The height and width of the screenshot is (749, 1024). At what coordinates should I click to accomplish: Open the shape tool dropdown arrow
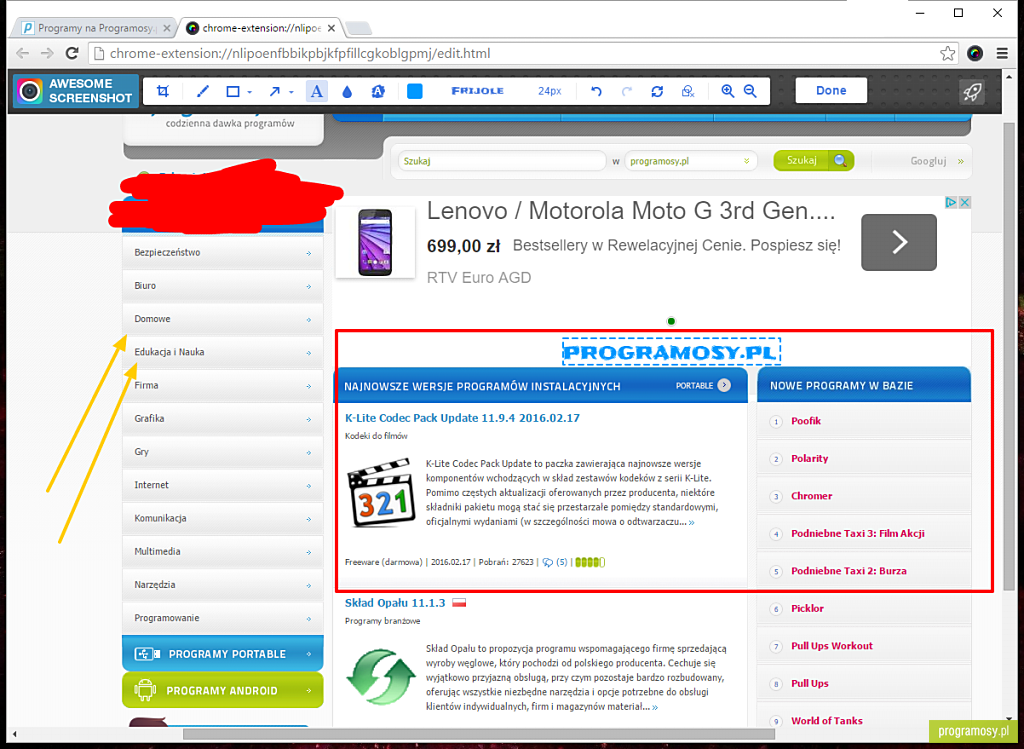[249, 92]
